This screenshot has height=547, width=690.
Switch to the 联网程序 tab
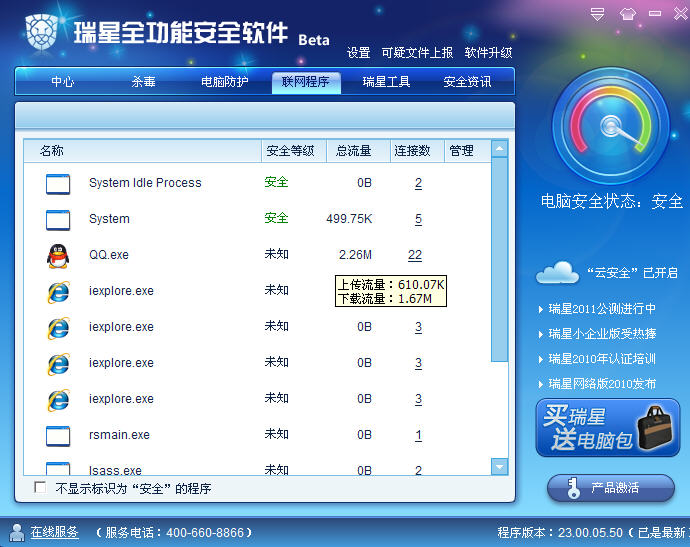click(x=306, y=82)
